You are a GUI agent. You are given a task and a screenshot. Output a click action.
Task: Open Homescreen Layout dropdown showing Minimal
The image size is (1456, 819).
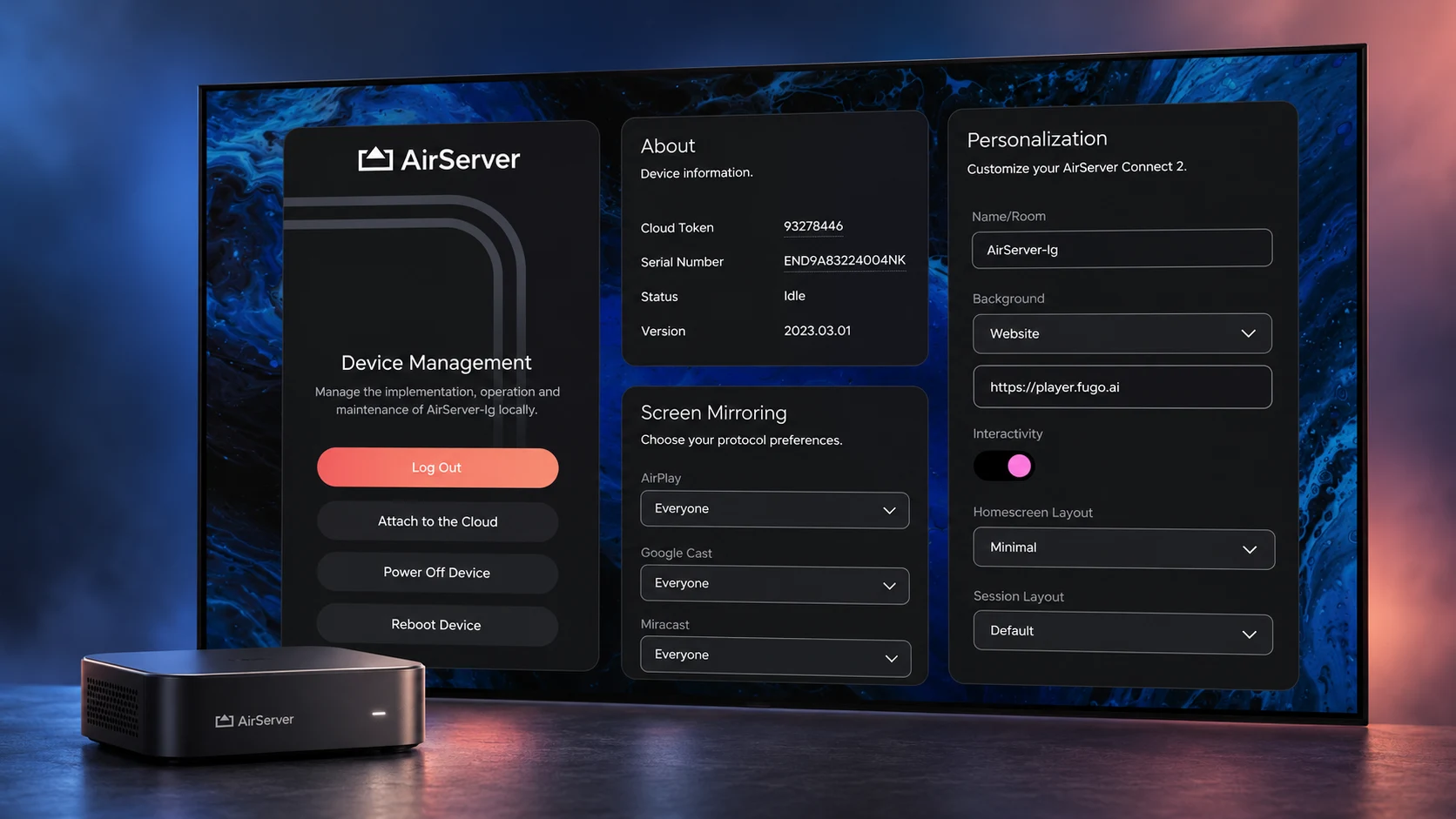(x=1124, y=548)
